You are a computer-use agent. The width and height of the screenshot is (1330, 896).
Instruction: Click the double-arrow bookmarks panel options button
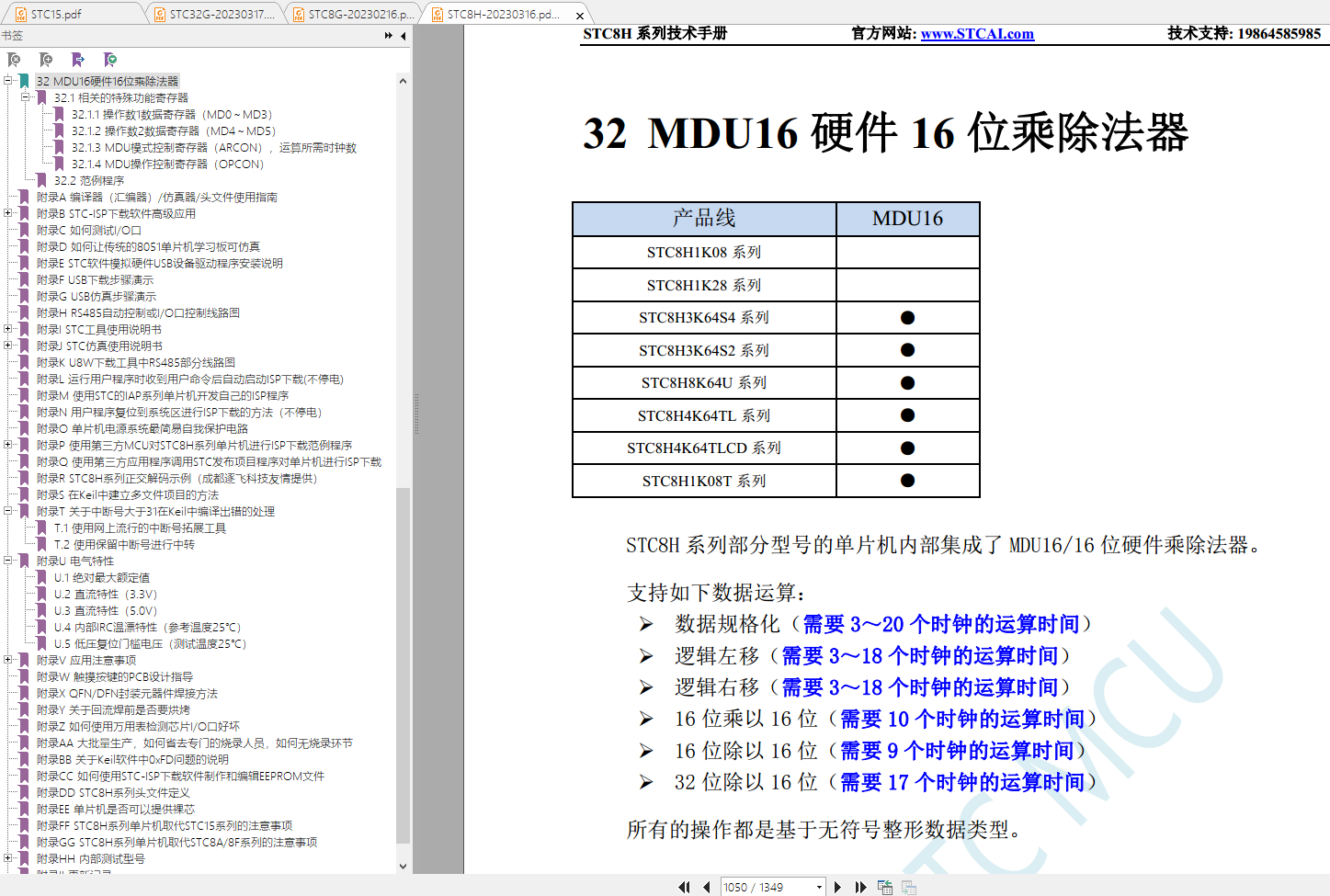[389, 36]
